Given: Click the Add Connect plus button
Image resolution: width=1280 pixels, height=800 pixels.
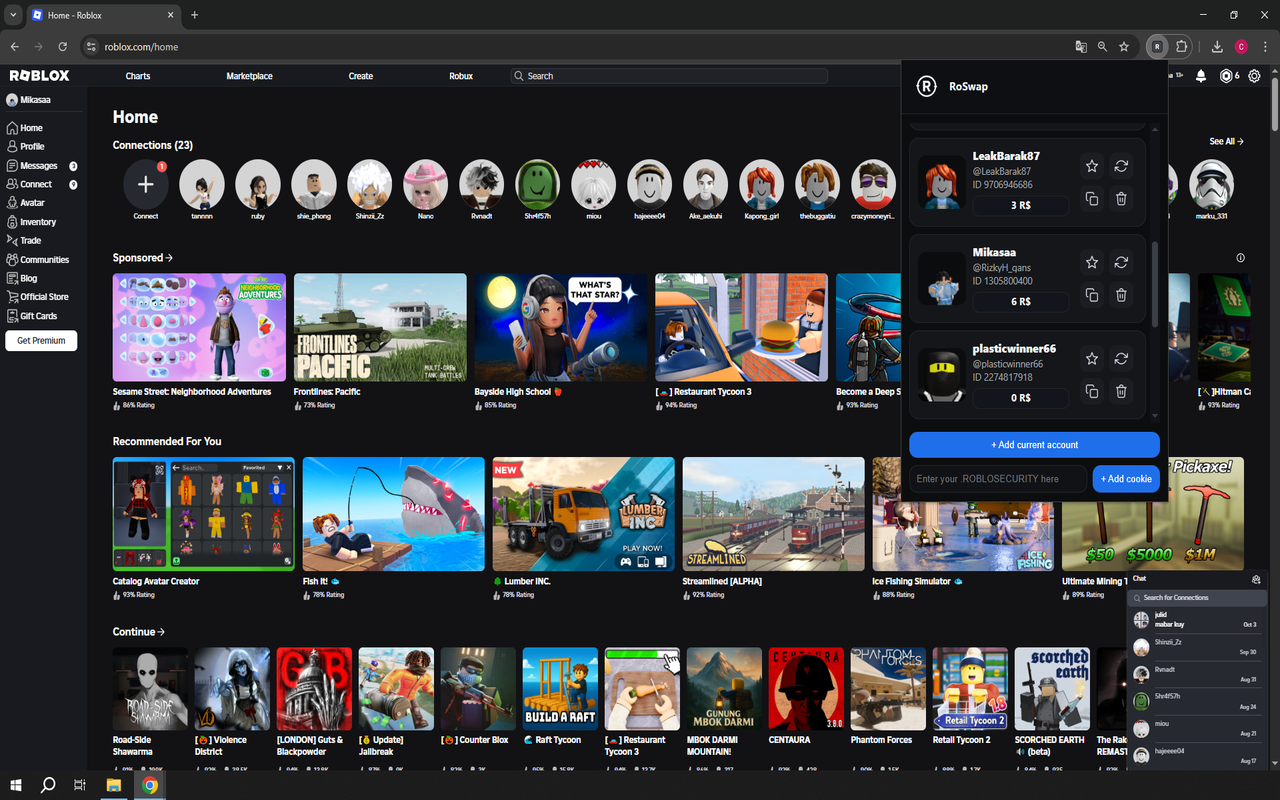Looking at the screenshot, I should (146, 184).
